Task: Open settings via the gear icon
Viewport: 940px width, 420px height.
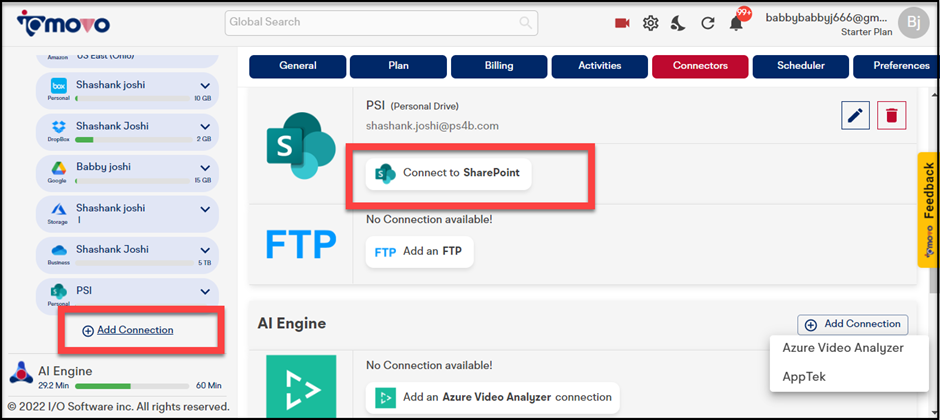Action: [x=650, y=23]
